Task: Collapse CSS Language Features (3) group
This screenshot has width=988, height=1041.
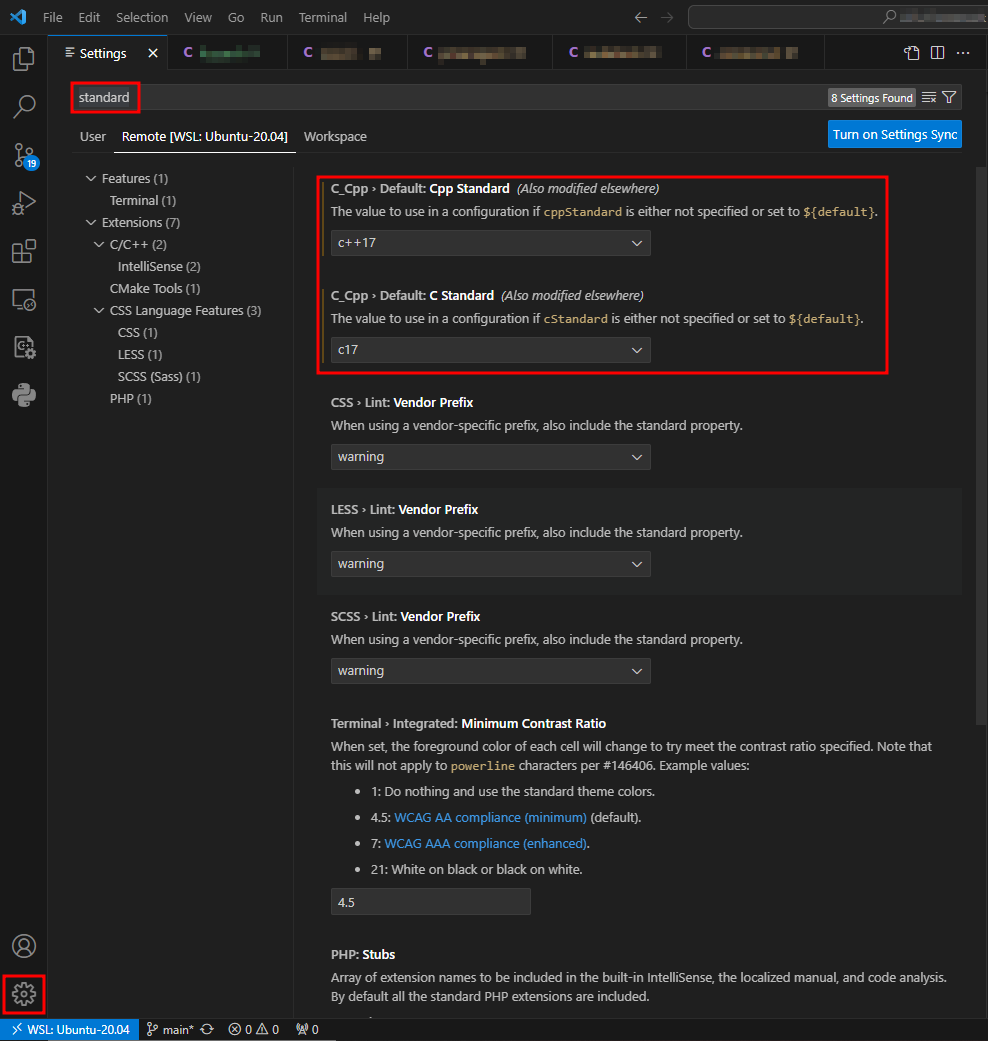Action: pos(100,310)
